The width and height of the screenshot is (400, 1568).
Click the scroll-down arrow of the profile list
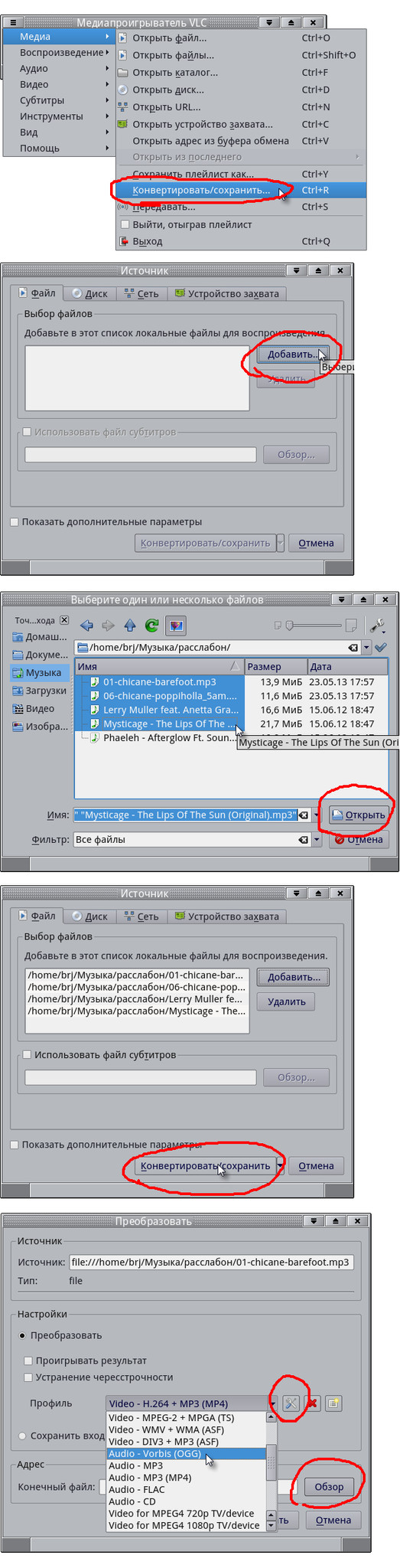tap(271, 1525)
